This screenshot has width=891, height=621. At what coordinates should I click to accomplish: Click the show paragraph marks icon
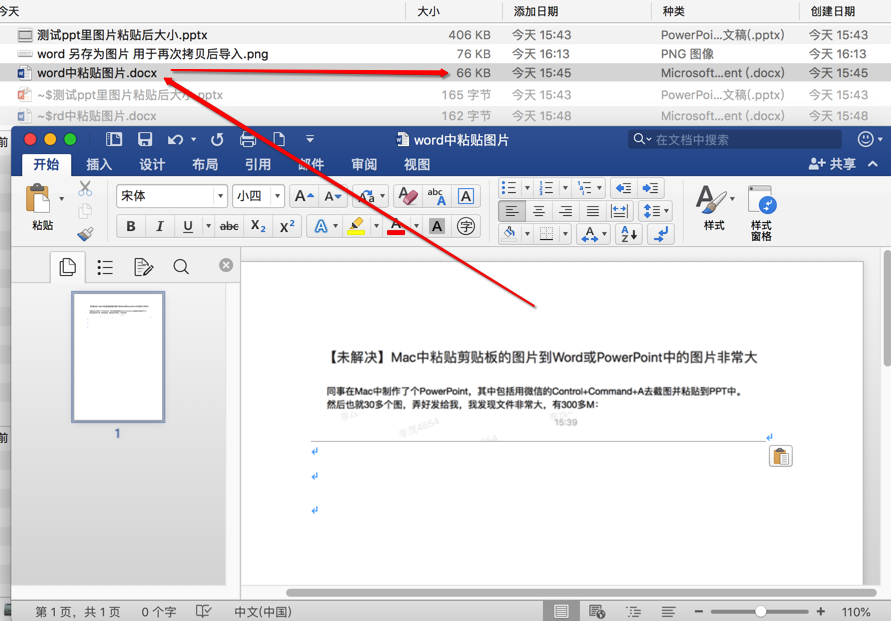[661, 234]
